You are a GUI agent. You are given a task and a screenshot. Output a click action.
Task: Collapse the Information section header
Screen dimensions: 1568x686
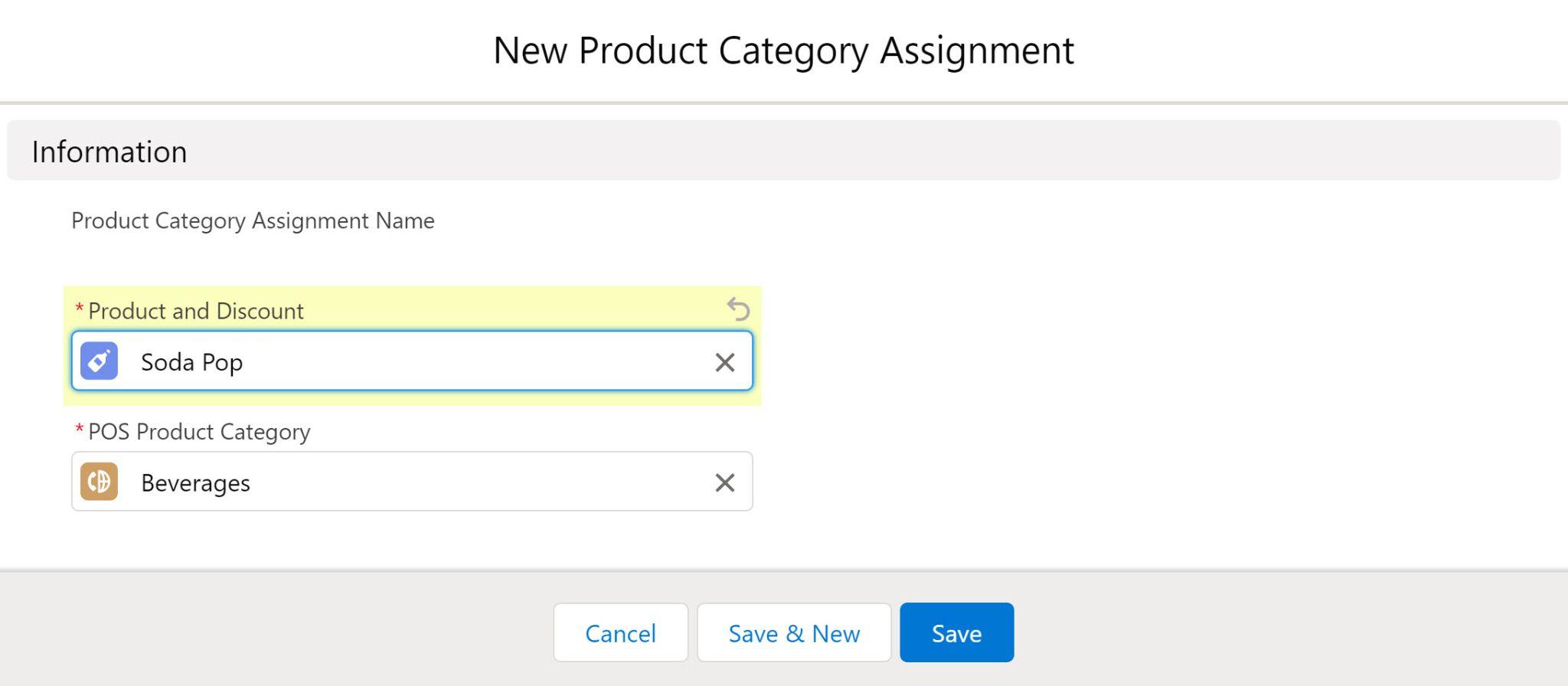pos(109,151)
